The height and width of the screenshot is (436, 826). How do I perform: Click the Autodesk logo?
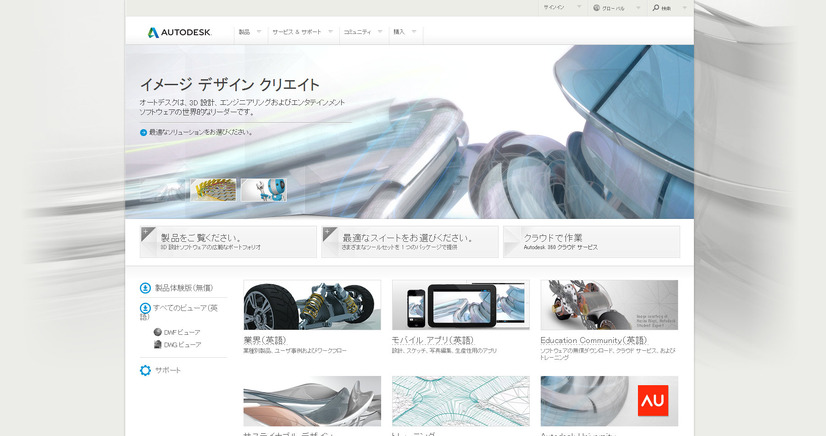(x=179, y=33)
